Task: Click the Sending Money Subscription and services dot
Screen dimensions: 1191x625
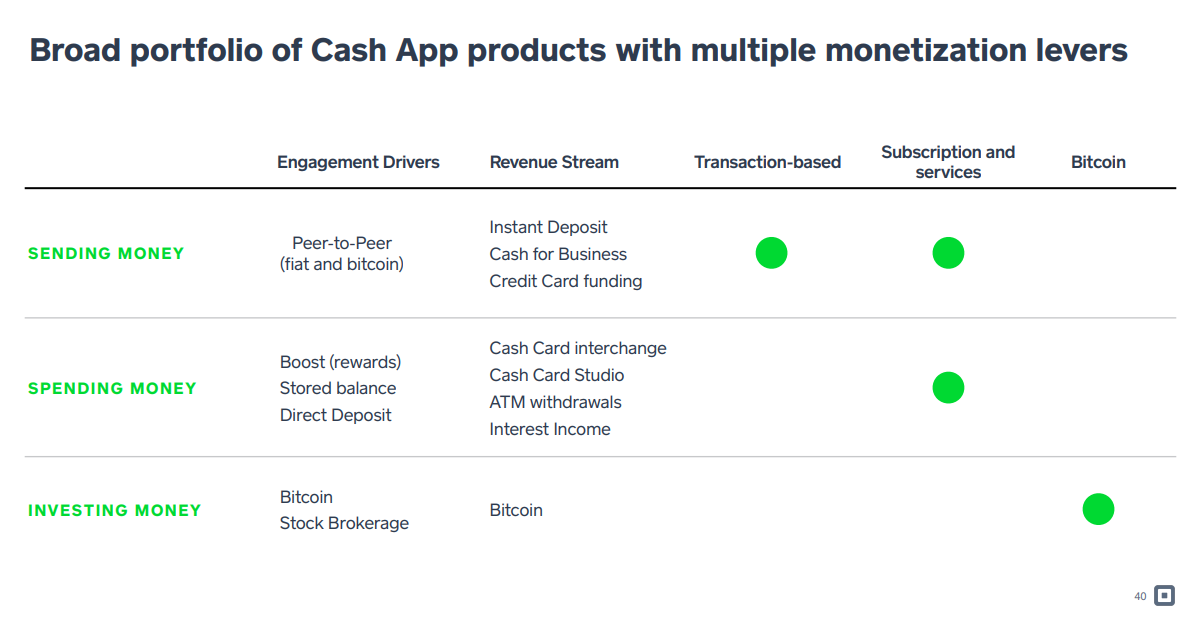Action: pyautogui.click(x=948, y=253)
